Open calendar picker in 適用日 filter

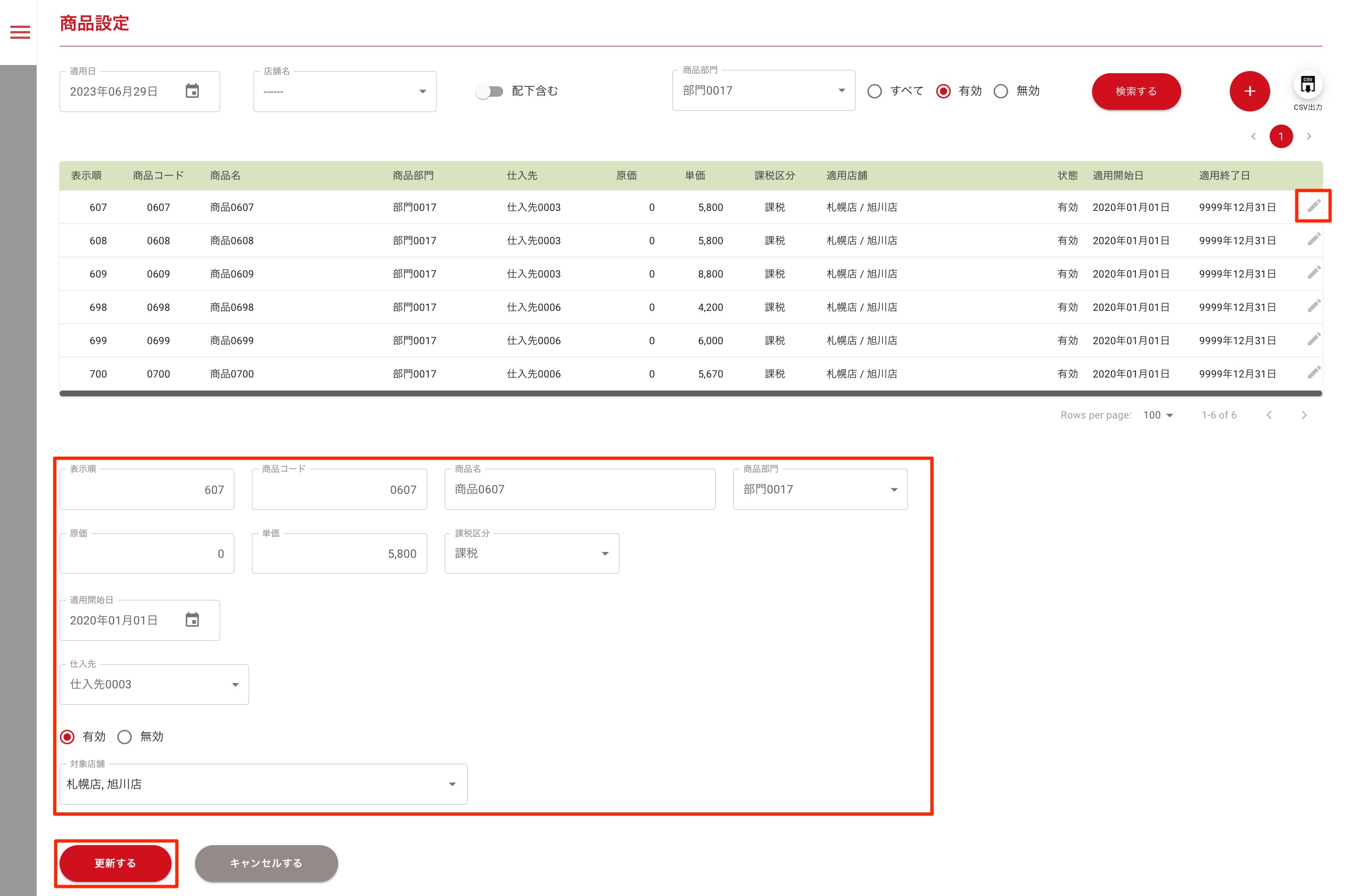(192, 91)
